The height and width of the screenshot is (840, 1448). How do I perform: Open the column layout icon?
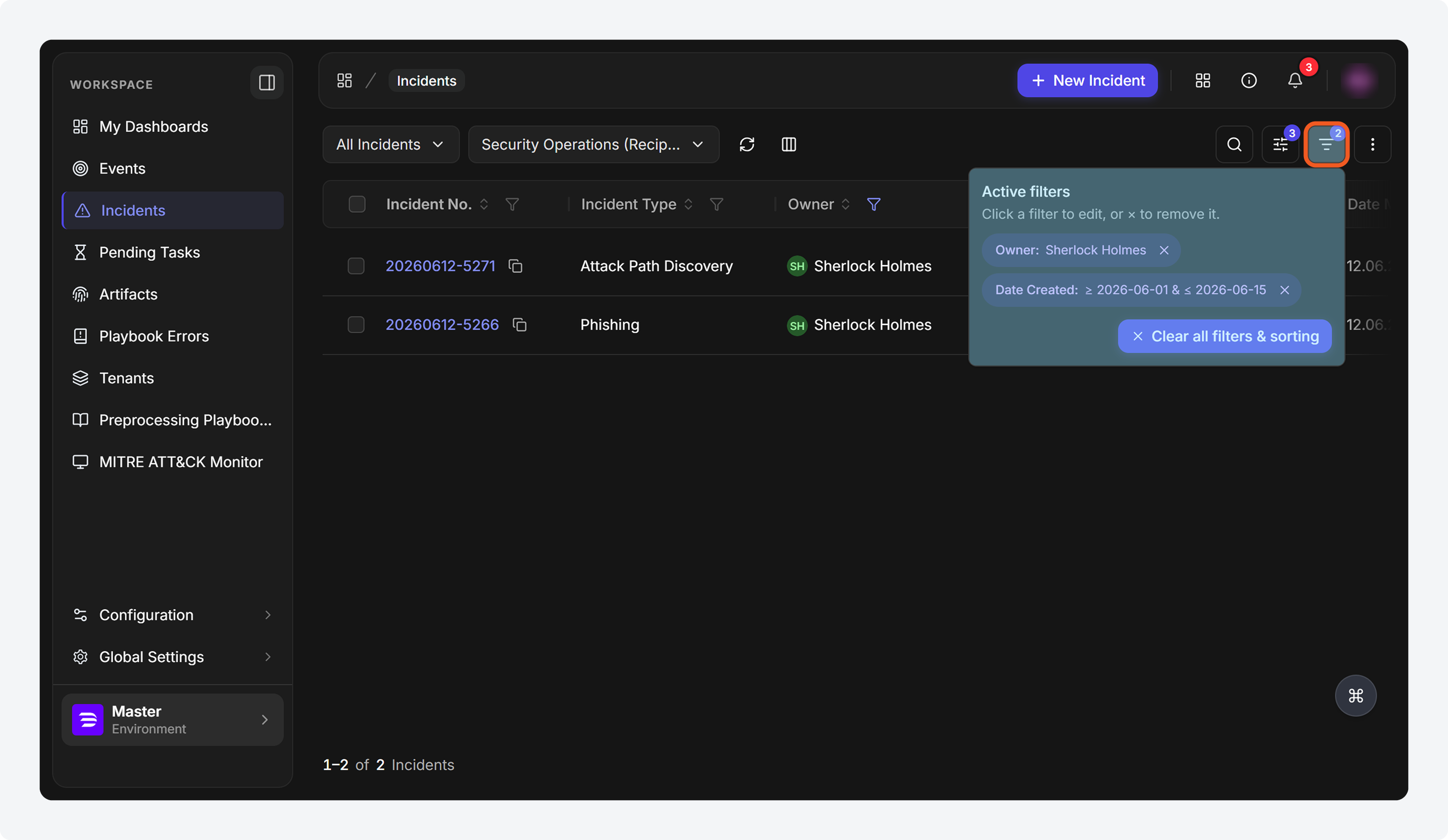789,144
